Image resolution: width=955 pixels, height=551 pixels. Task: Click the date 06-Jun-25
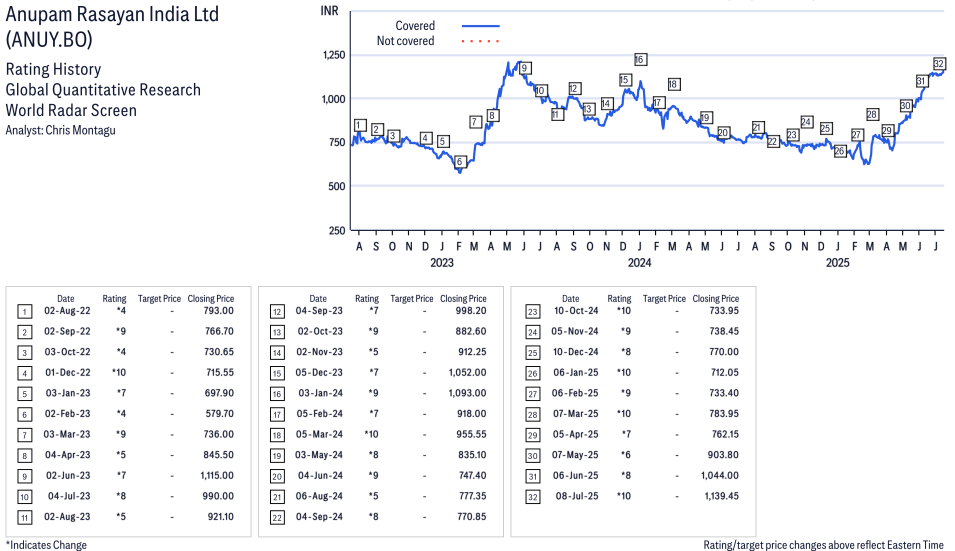[576, 476]
